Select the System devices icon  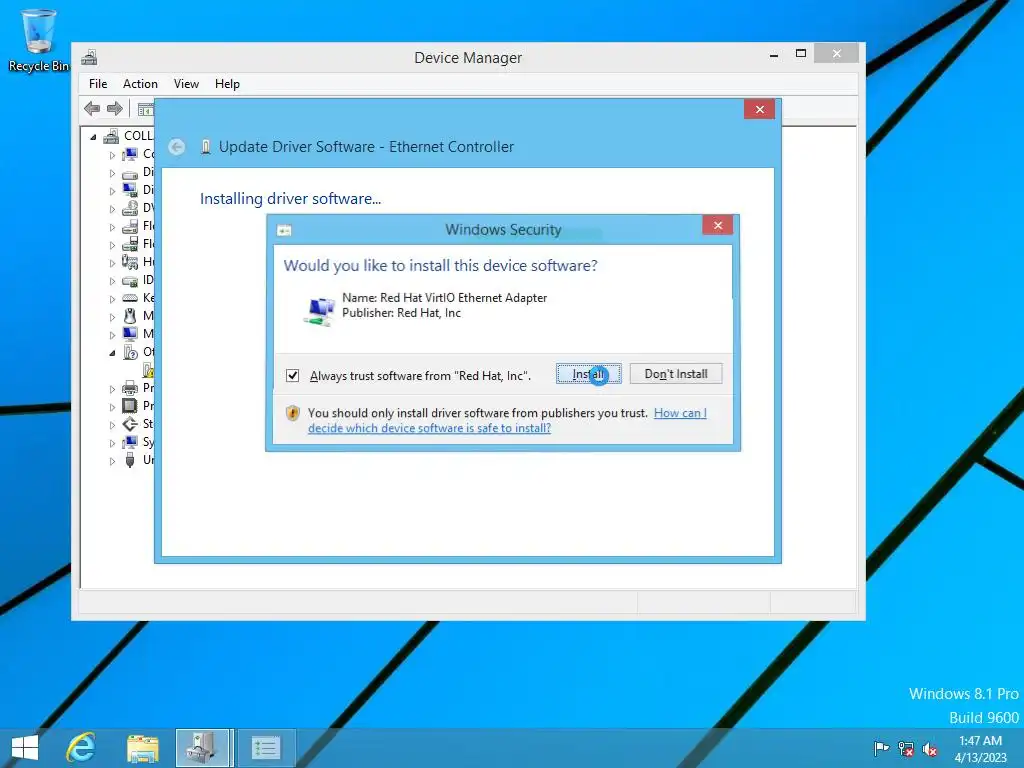point(130,442)
